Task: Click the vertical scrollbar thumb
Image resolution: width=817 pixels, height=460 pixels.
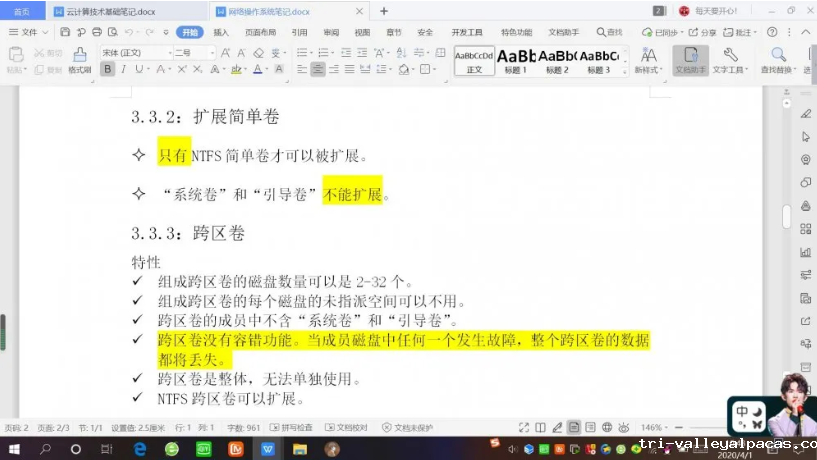Action: 786,216
